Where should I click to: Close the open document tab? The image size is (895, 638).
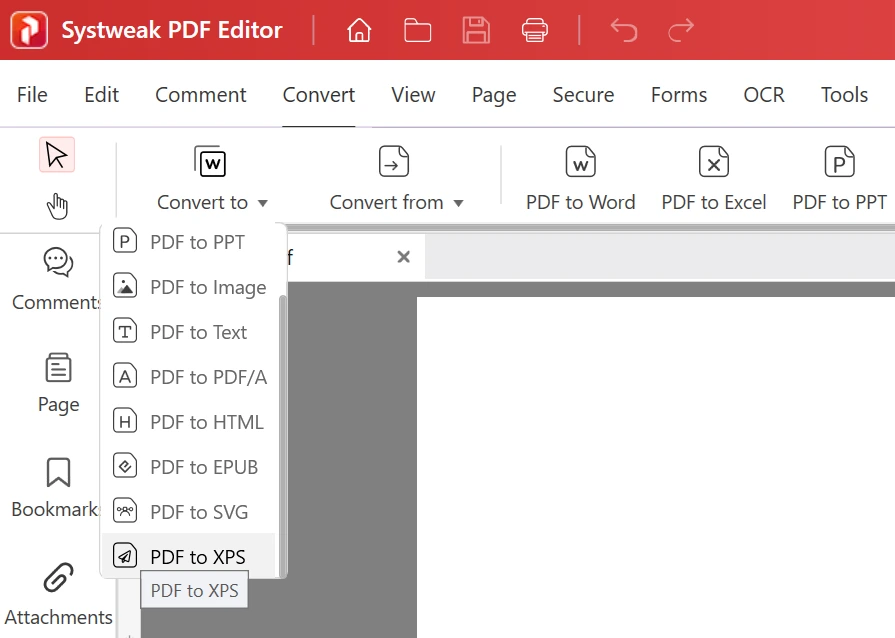click(403, 257)
